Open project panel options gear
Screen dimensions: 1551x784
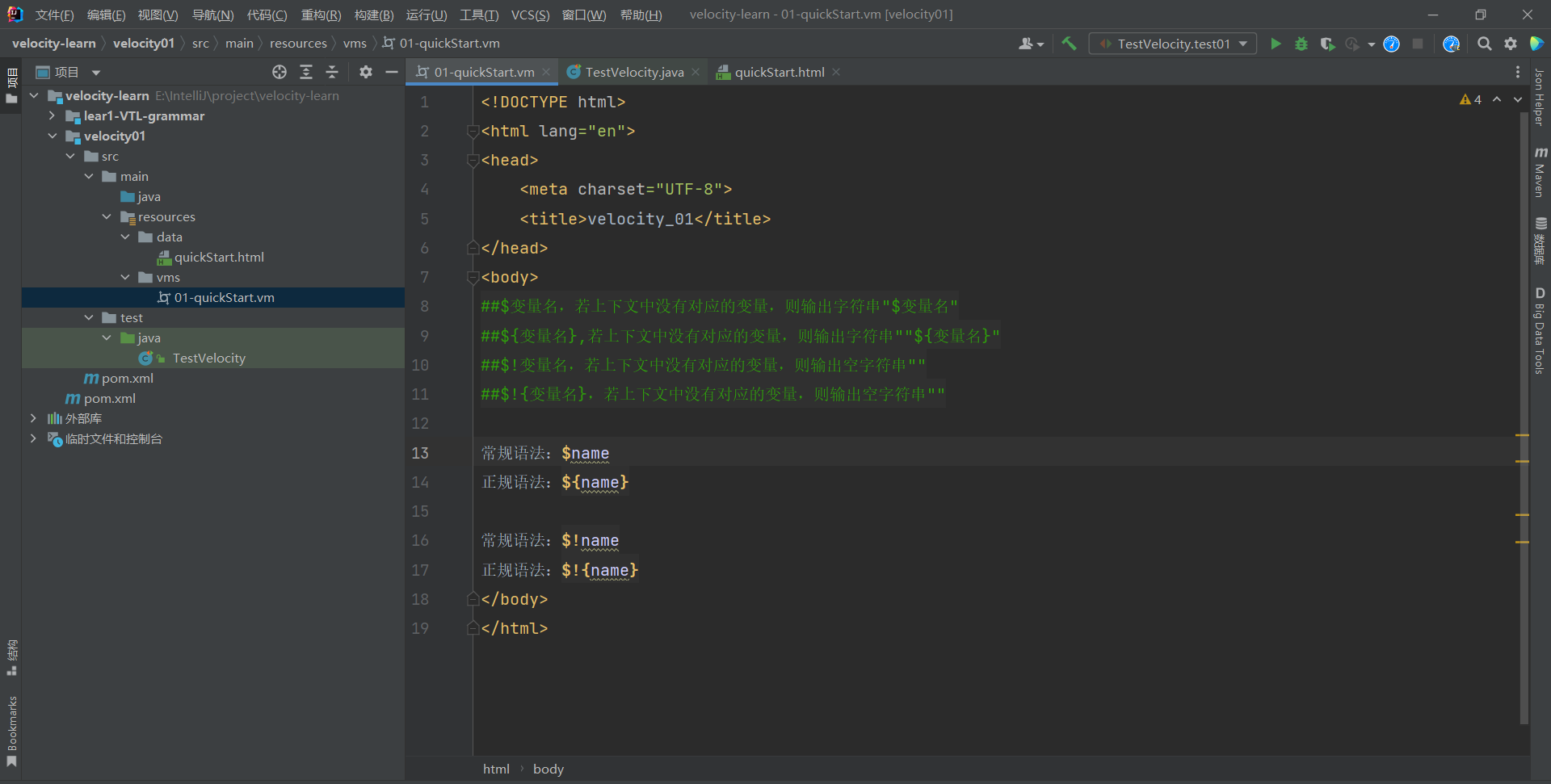click(366, 72)
